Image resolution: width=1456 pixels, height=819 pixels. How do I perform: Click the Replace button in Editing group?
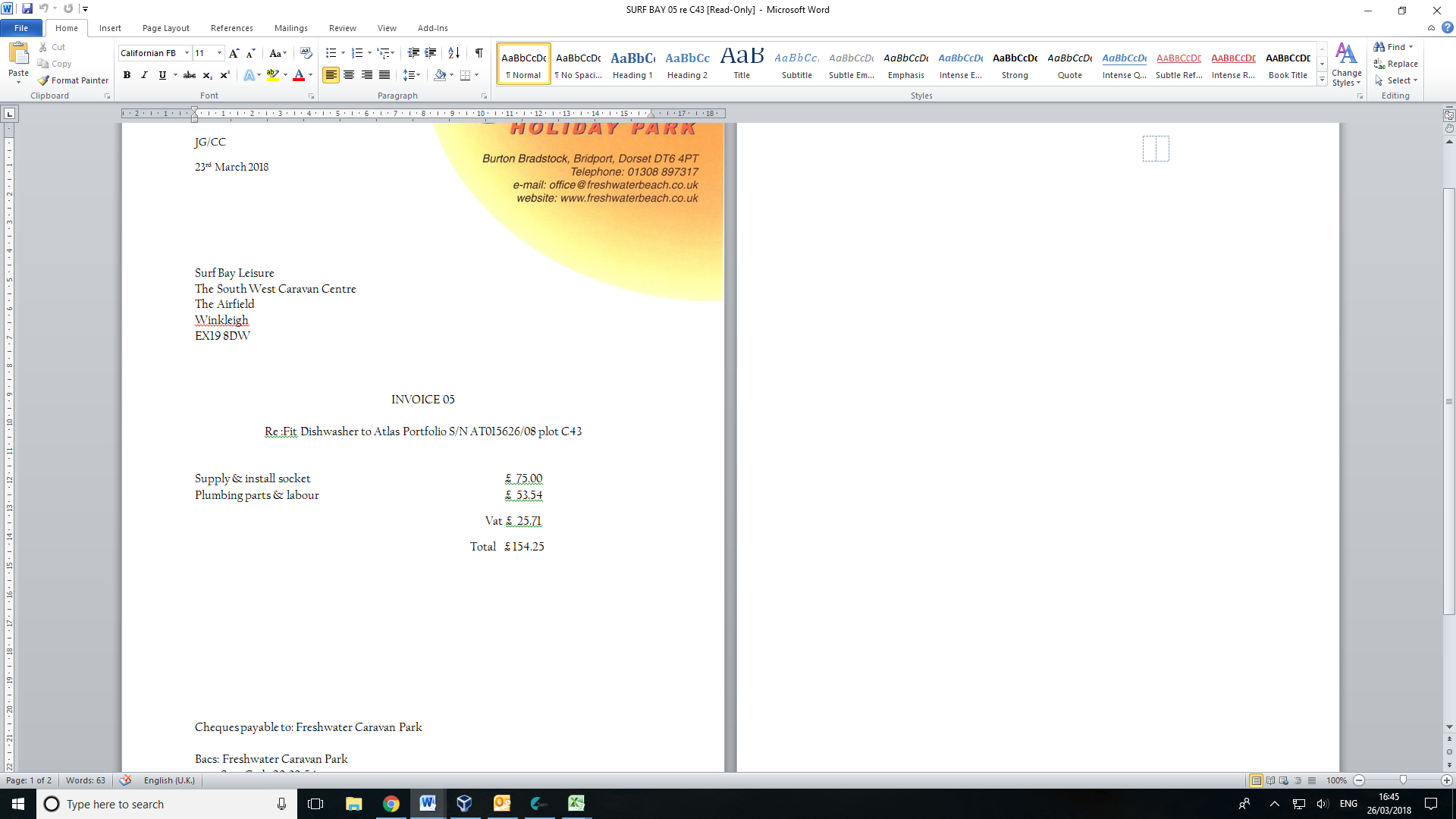coord(1395,64)
